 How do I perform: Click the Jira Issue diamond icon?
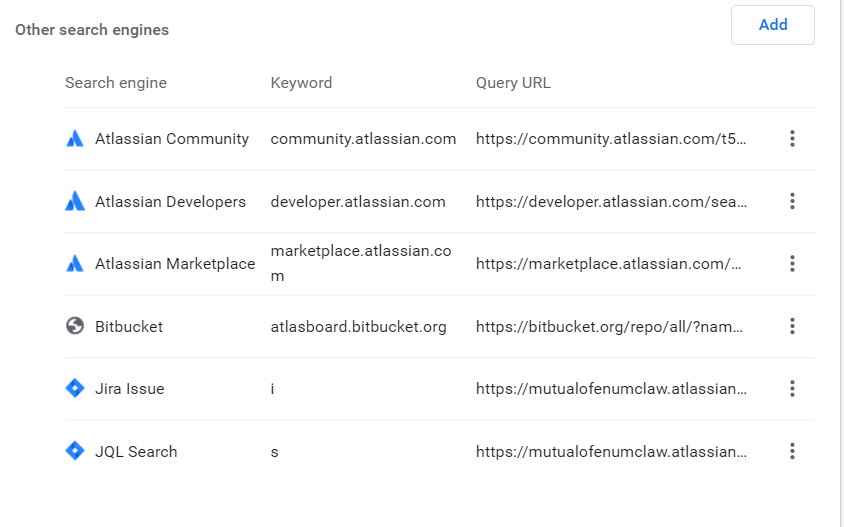(x=75, y=388)
